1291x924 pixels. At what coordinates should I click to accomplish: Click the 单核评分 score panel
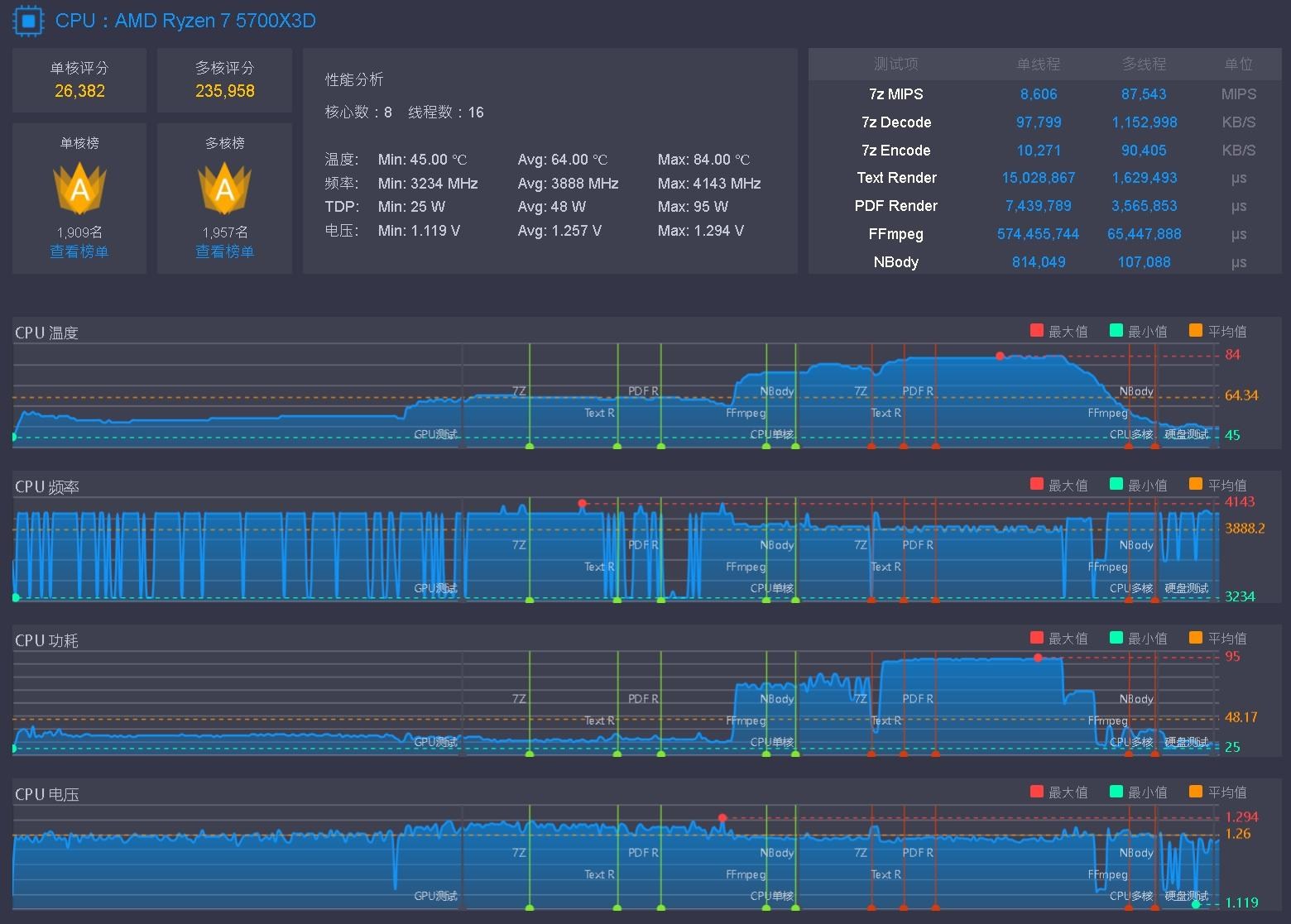coord(79,80)
